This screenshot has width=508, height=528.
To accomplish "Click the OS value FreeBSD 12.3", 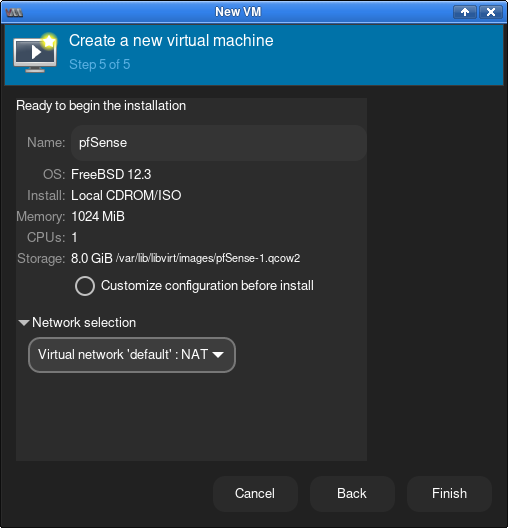I will click(111, 174).
